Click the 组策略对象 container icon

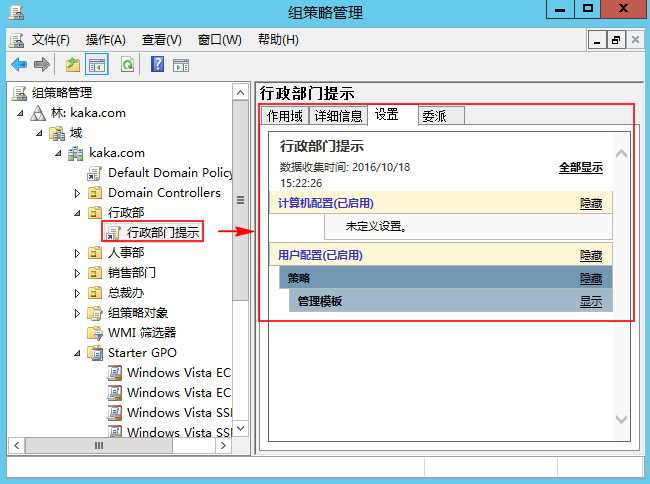95,313
